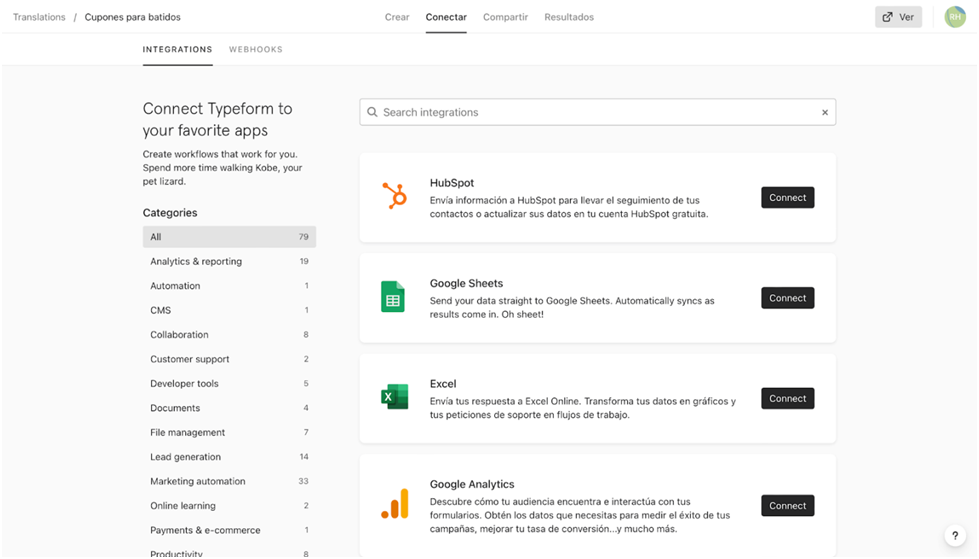This screenshot has width=979, height=559.
Task: Click the Google Sheets logo icon
Action: point(393,297)
